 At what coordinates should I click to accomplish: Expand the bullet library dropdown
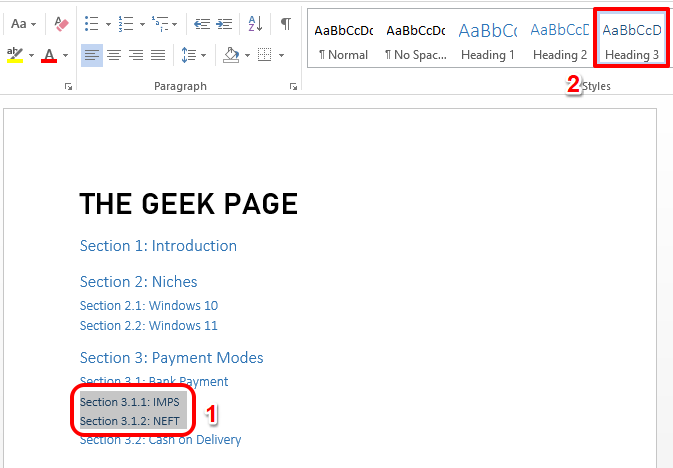click(108, 24)
